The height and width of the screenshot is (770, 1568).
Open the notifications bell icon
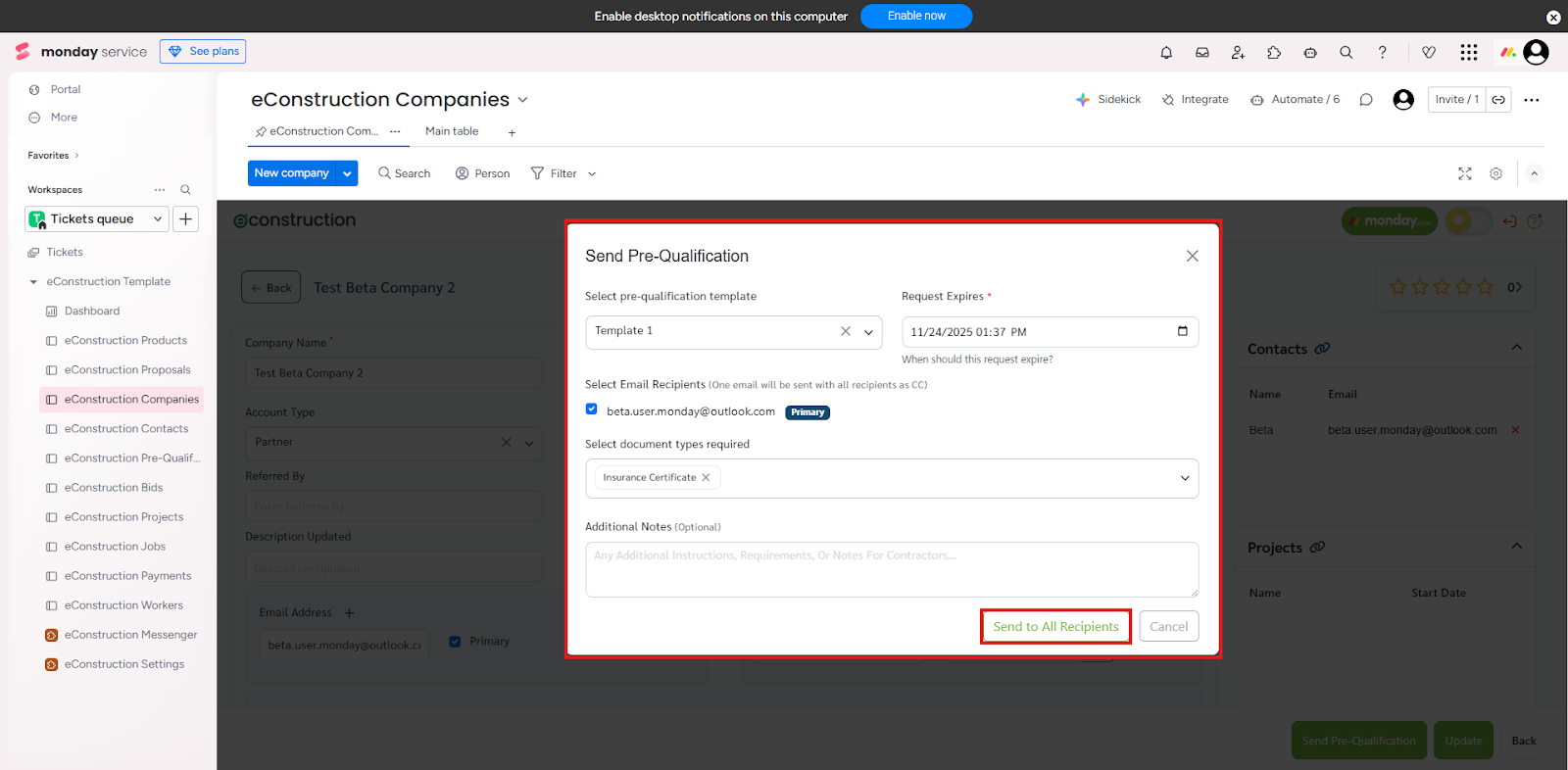click(x=1166, y=53)
